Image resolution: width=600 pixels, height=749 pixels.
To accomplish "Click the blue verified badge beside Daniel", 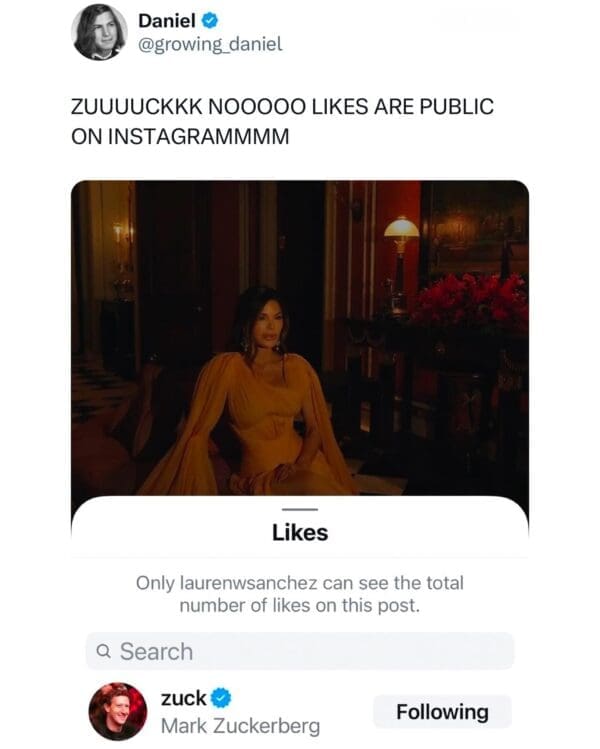I will tap(210, 21).
